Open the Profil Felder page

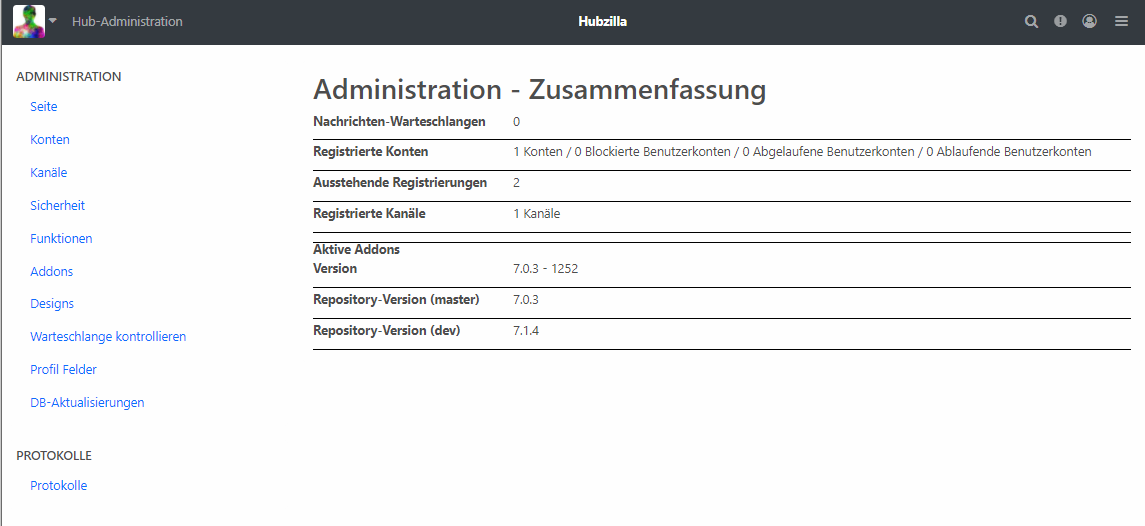(x=64, y=369)
